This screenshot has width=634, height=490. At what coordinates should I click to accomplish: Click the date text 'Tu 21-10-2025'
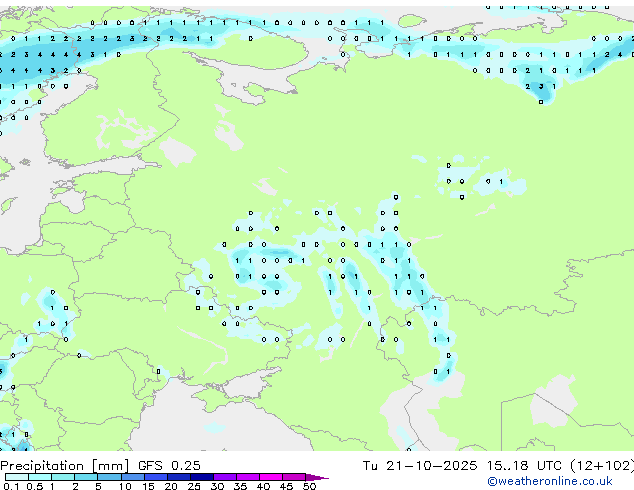[420, 466]
